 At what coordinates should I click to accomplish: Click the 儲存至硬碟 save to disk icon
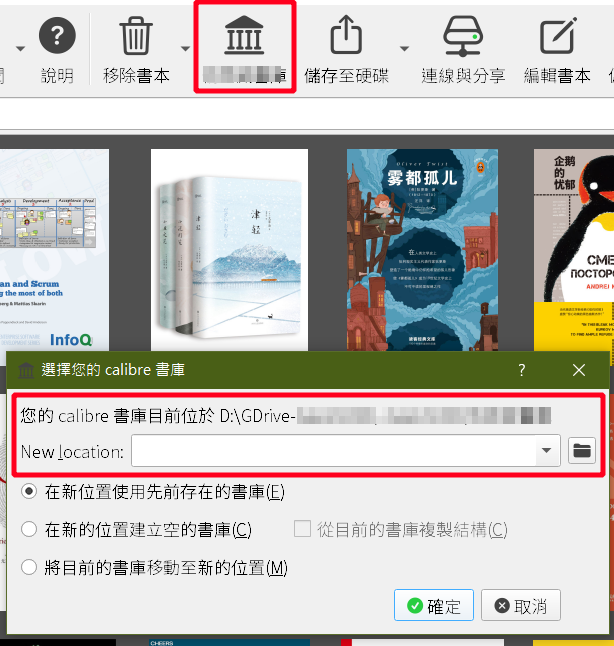click(345, 37)
